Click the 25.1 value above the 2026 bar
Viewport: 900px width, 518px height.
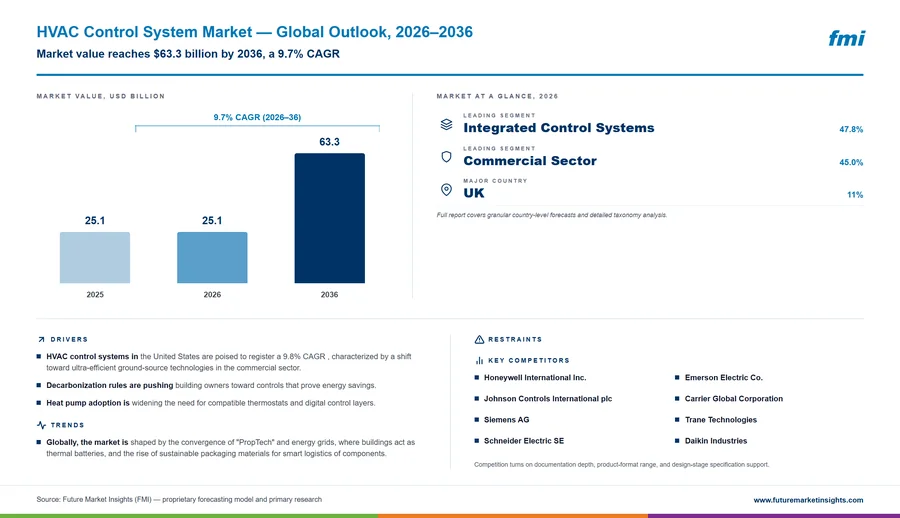point(212,221)
